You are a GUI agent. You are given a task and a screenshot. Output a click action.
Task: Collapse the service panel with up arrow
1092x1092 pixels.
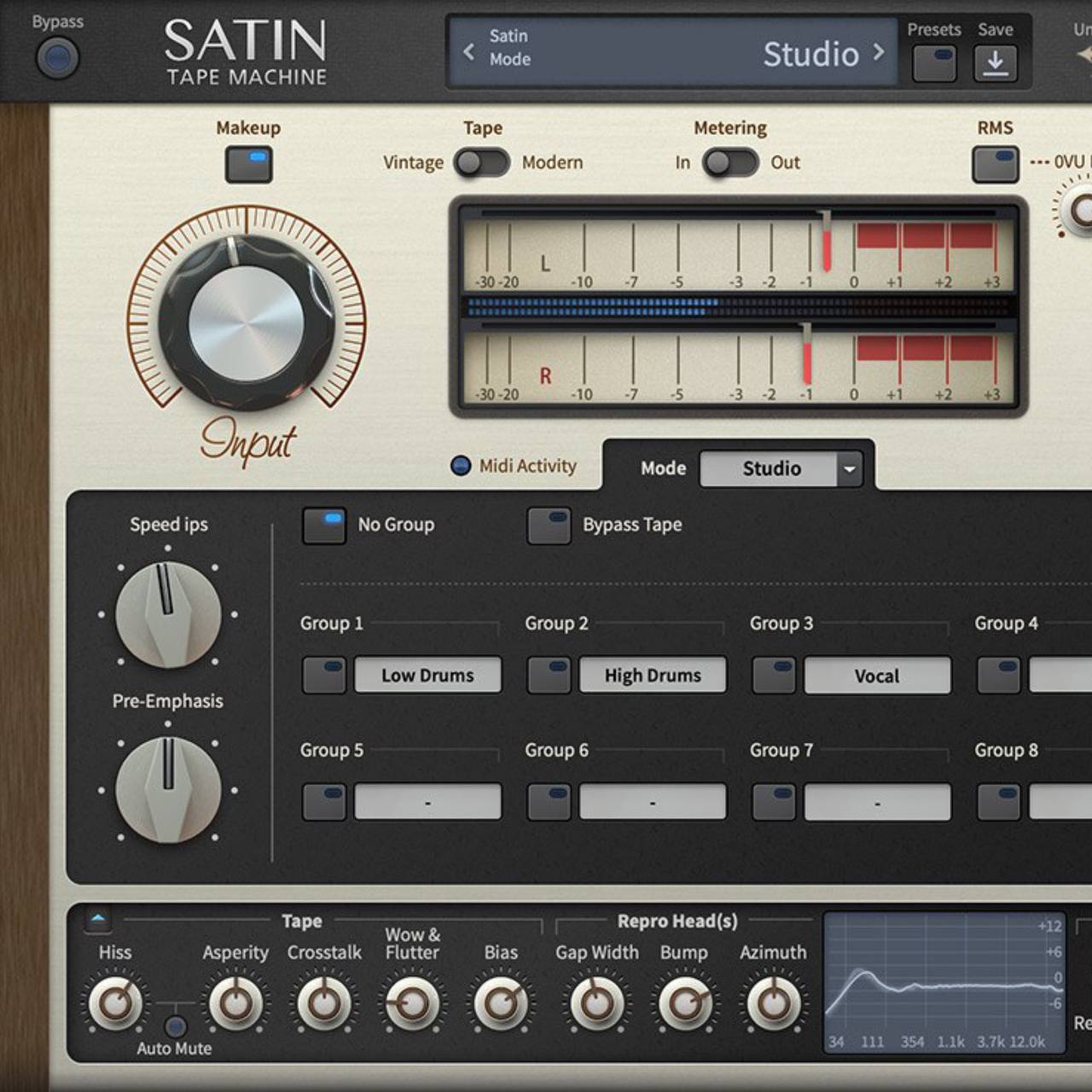(98, 920)
